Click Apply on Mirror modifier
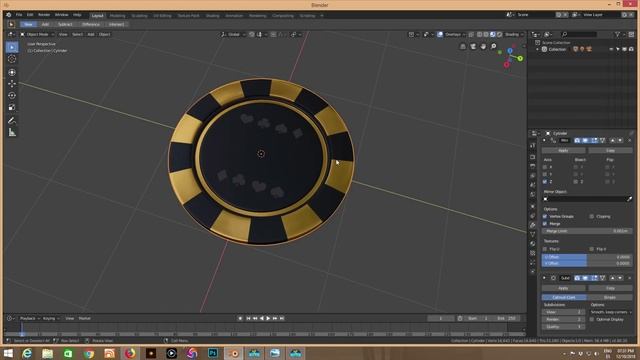The image size is (640, 360). [563, 151]
